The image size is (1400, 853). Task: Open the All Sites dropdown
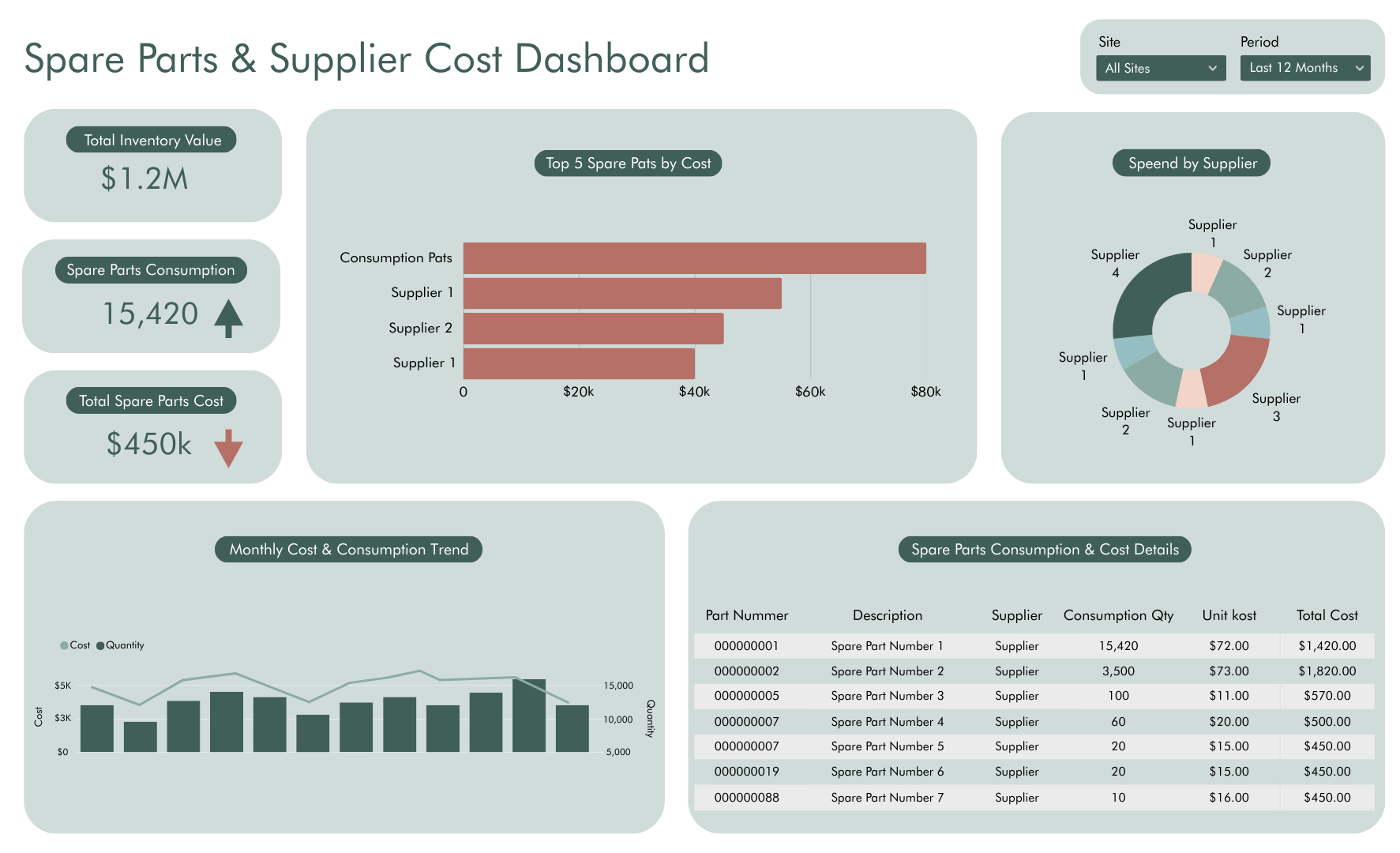click(x=1160, y=68)
